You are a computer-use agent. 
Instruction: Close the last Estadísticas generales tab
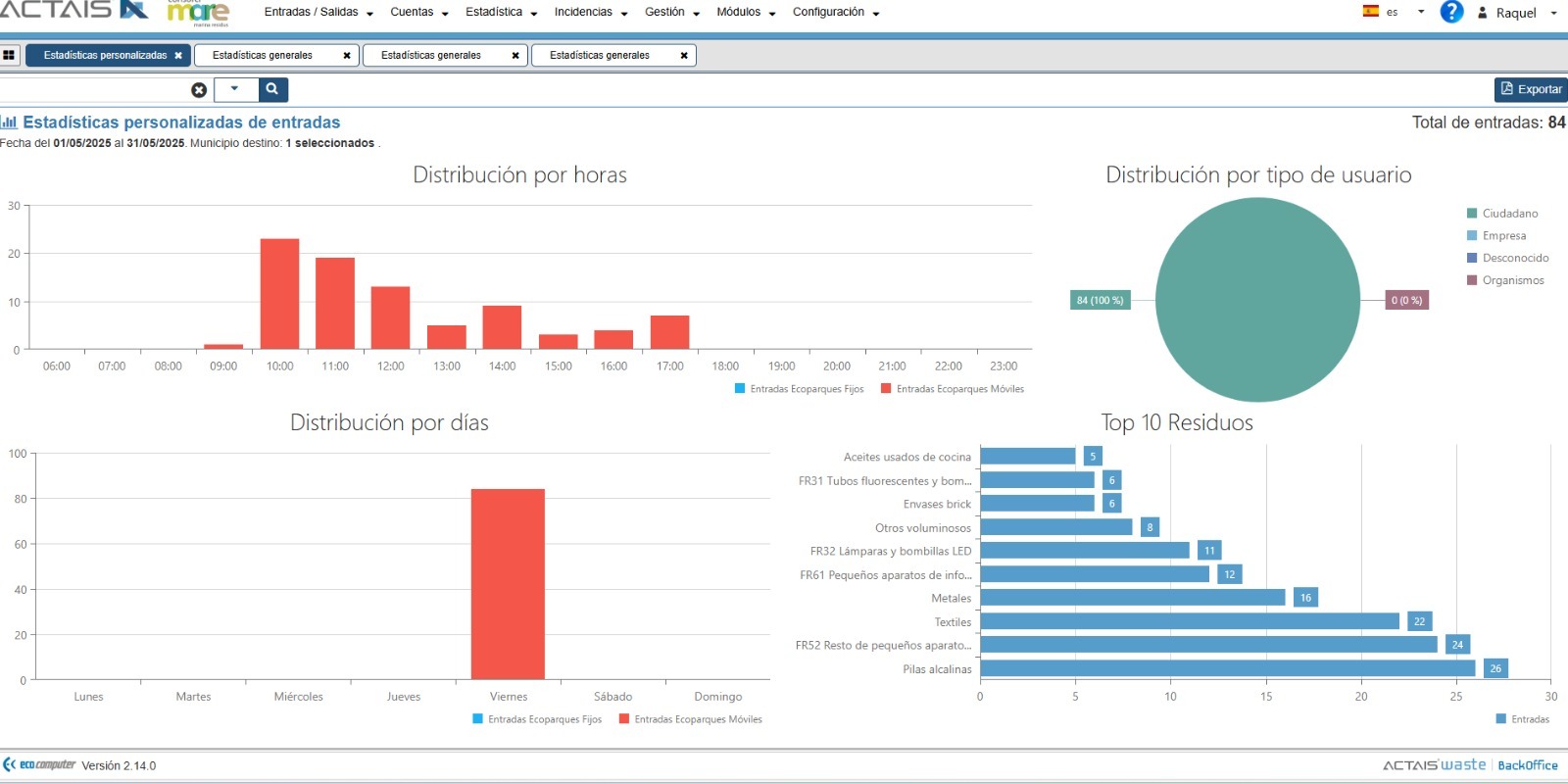[x=684, y=56]
